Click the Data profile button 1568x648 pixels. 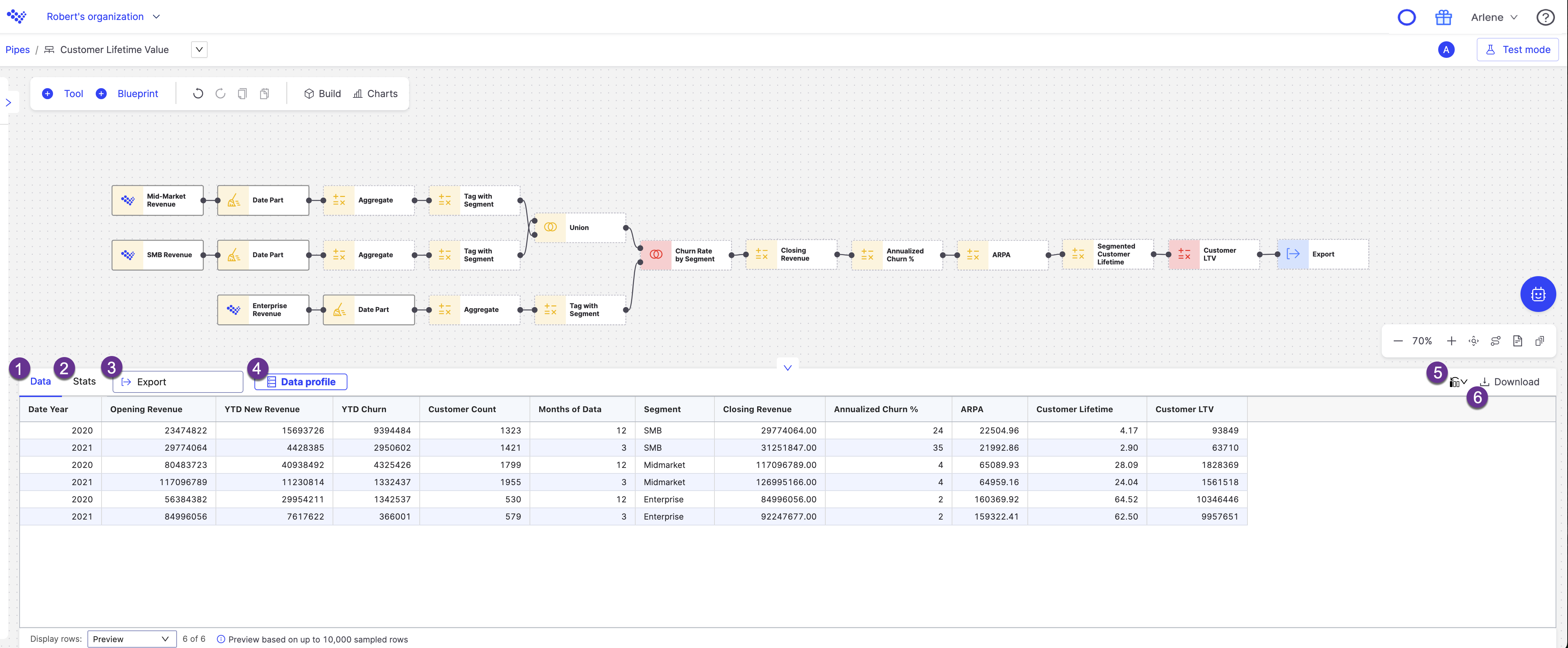[301, 382]
